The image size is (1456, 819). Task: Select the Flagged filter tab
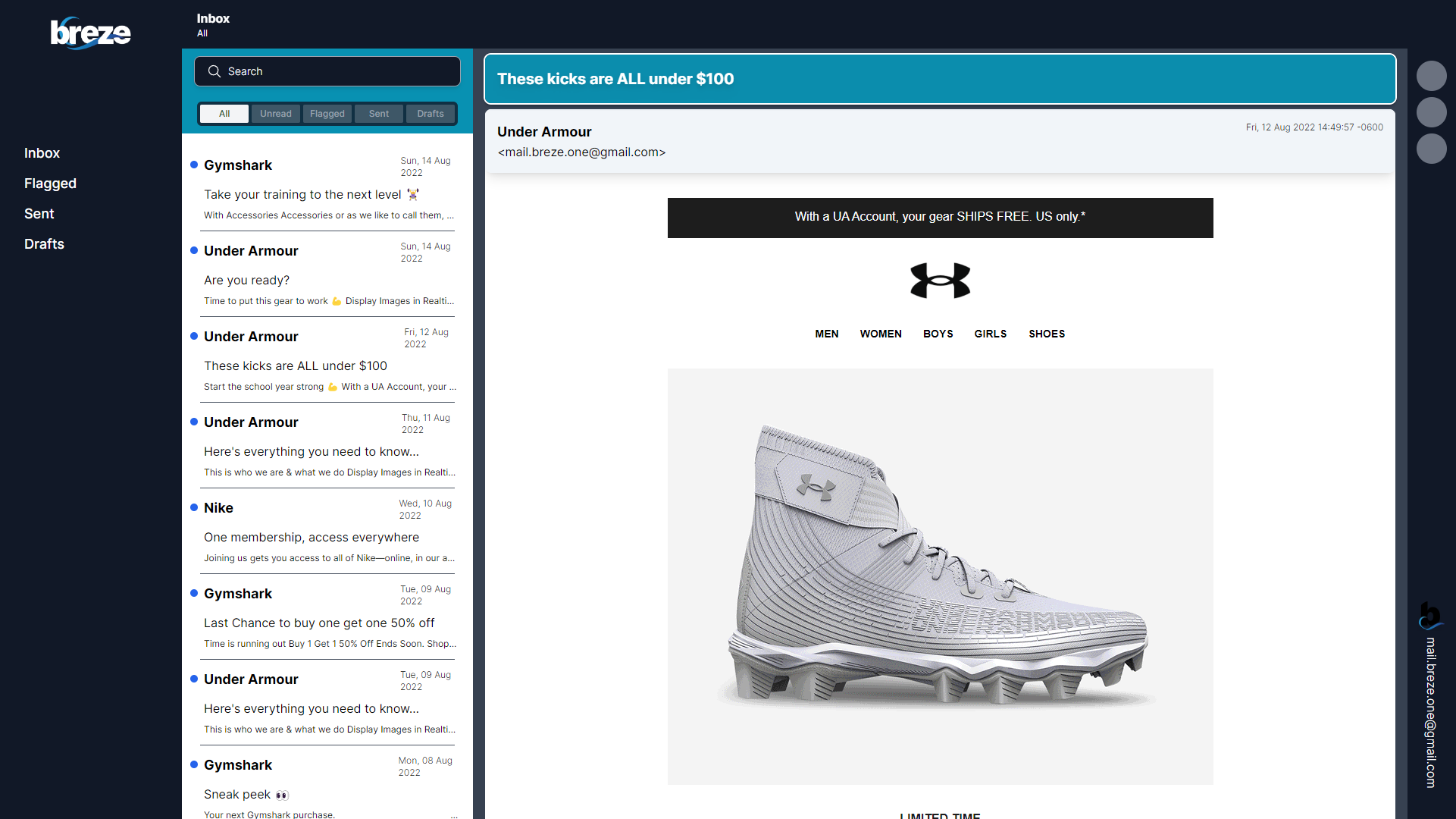(327, 114)
